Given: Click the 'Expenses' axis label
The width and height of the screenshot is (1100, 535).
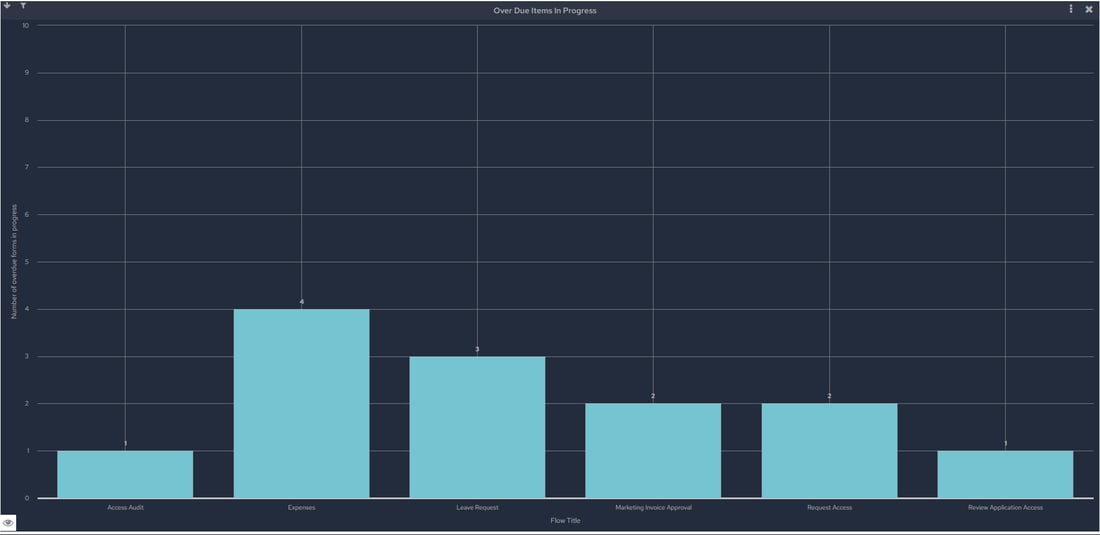Looking at the screenshot, I should pos(301,507).
